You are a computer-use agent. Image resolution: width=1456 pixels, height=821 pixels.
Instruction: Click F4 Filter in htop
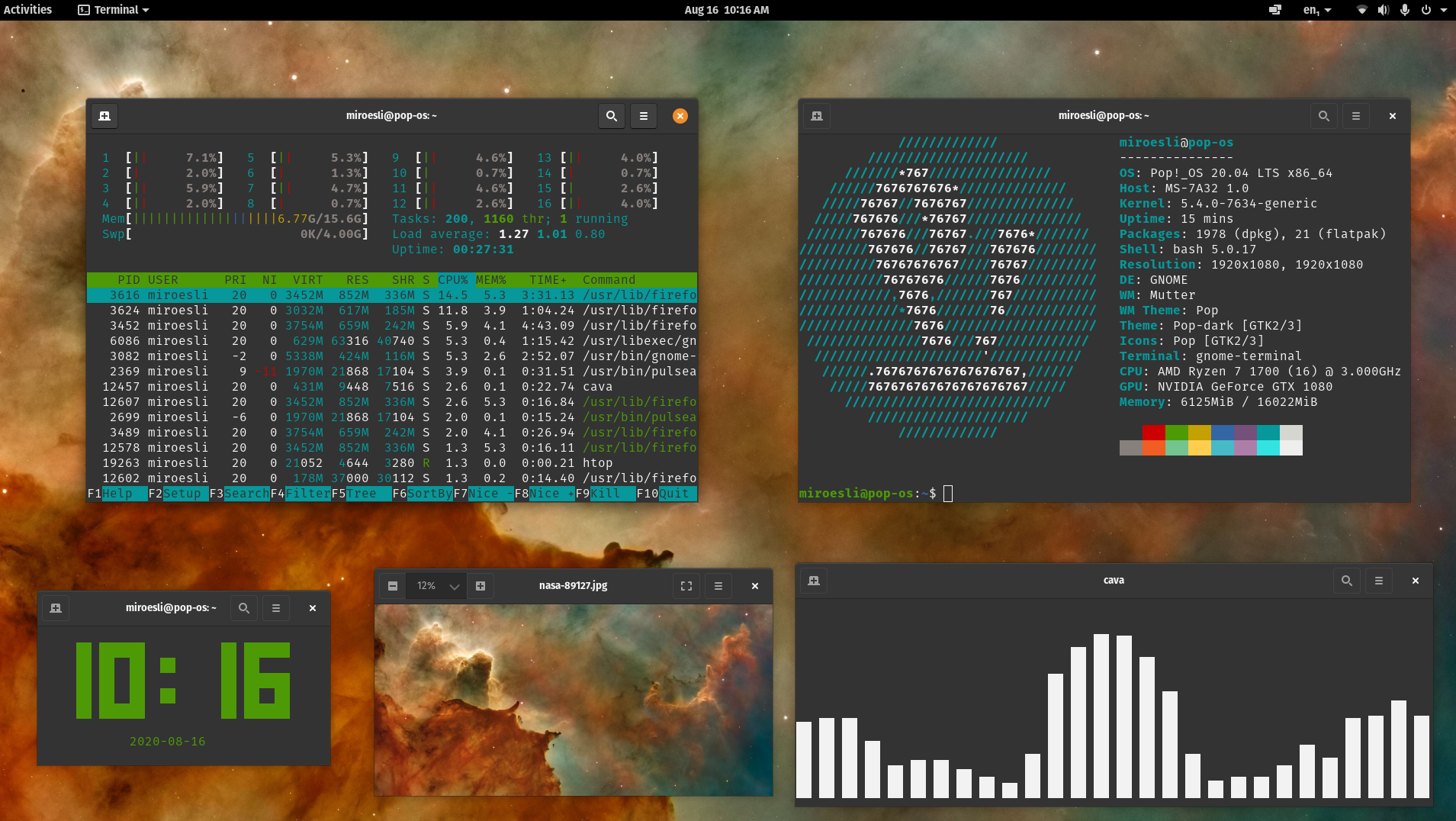pos(301,494)
